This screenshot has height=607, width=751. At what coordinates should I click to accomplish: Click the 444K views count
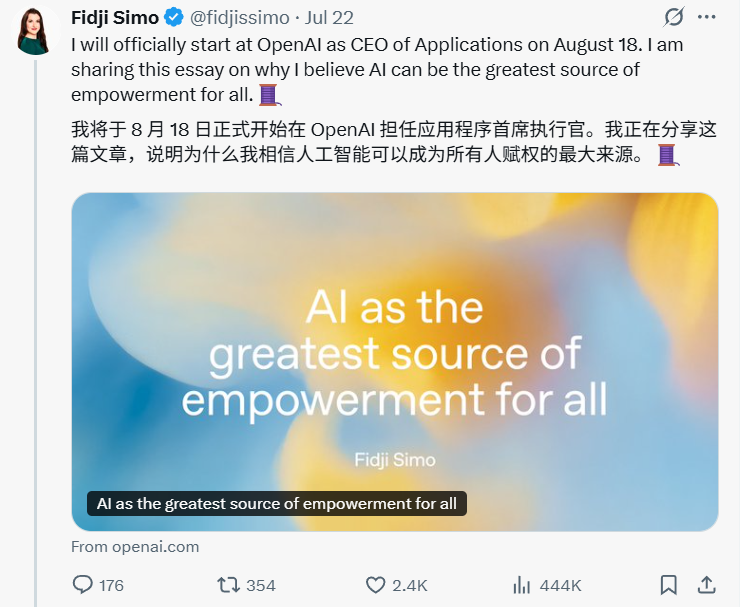[560, 585]
